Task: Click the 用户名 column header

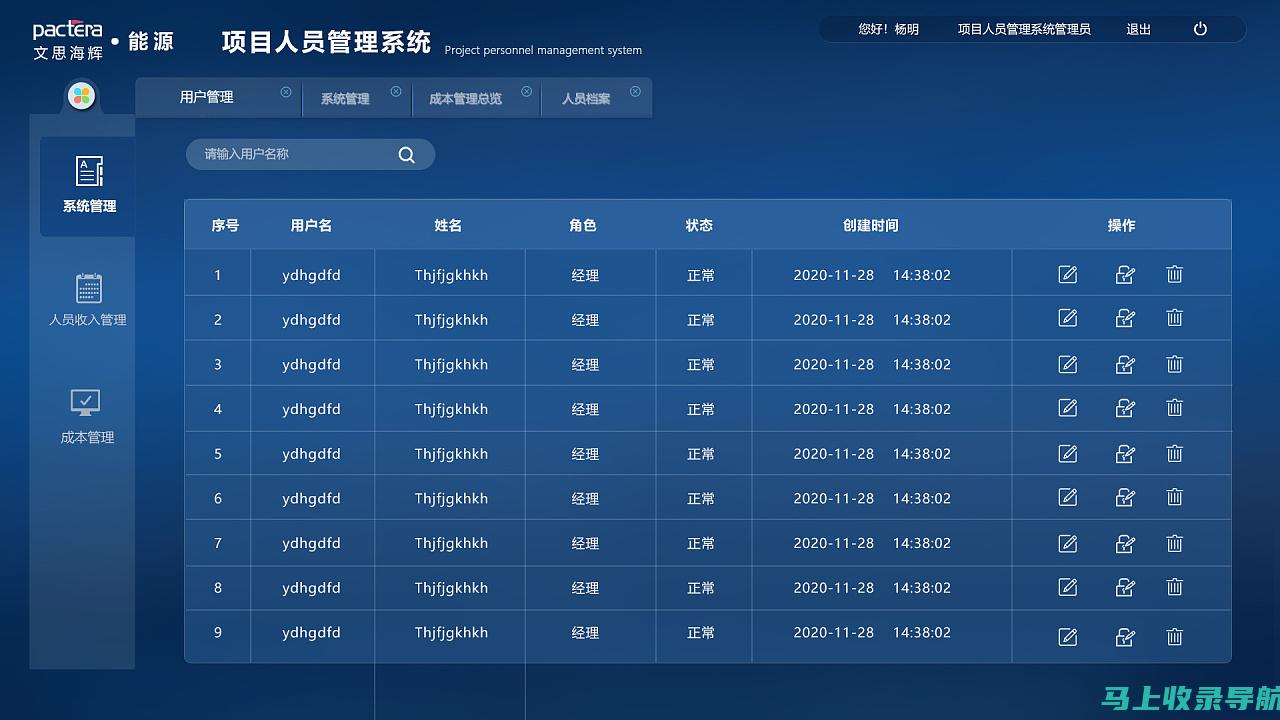Action: (311, 225)
